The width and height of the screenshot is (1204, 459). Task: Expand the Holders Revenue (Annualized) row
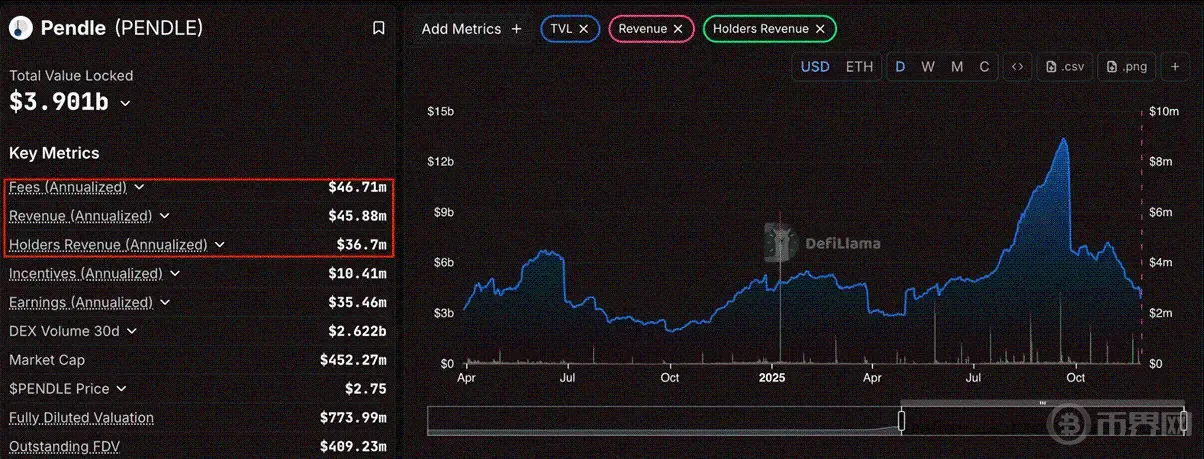pyautogui.click(x=220, y=244)
